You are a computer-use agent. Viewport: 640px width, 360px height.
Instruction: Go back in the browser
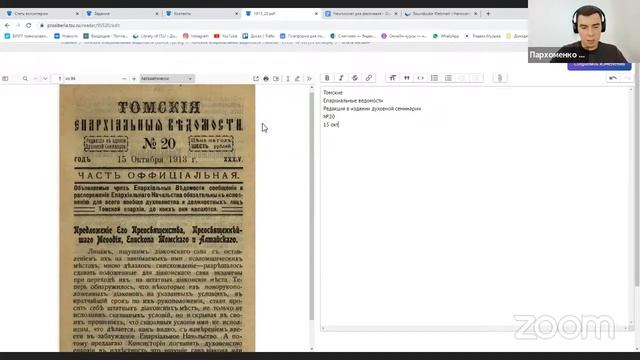point(7,25)
